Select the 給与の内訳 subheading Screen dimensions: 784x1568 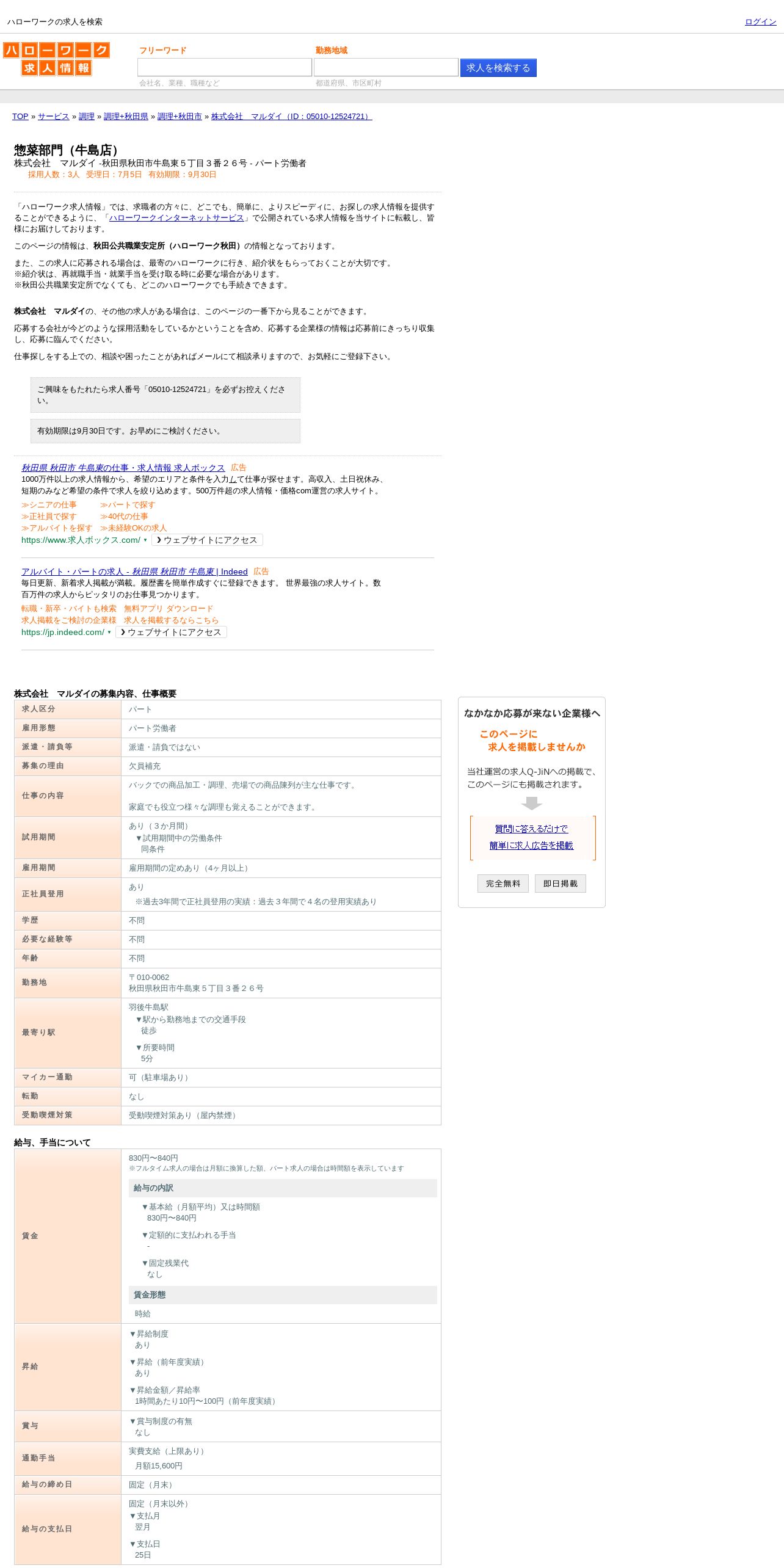283,1188
